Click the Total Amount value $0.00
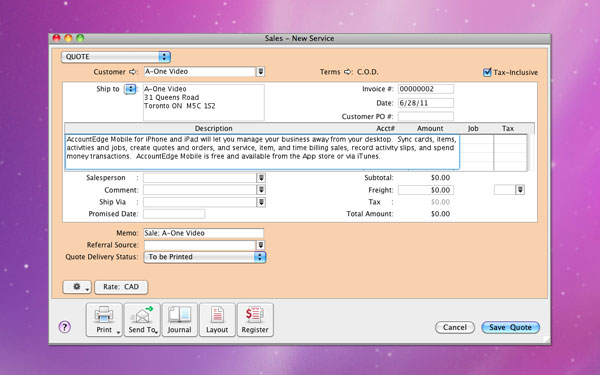 pyautogui.click(x=440, y=214)
